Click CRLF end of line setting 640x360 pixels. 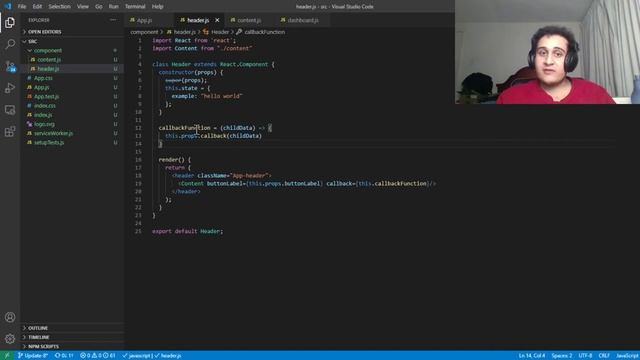point(604,356)
